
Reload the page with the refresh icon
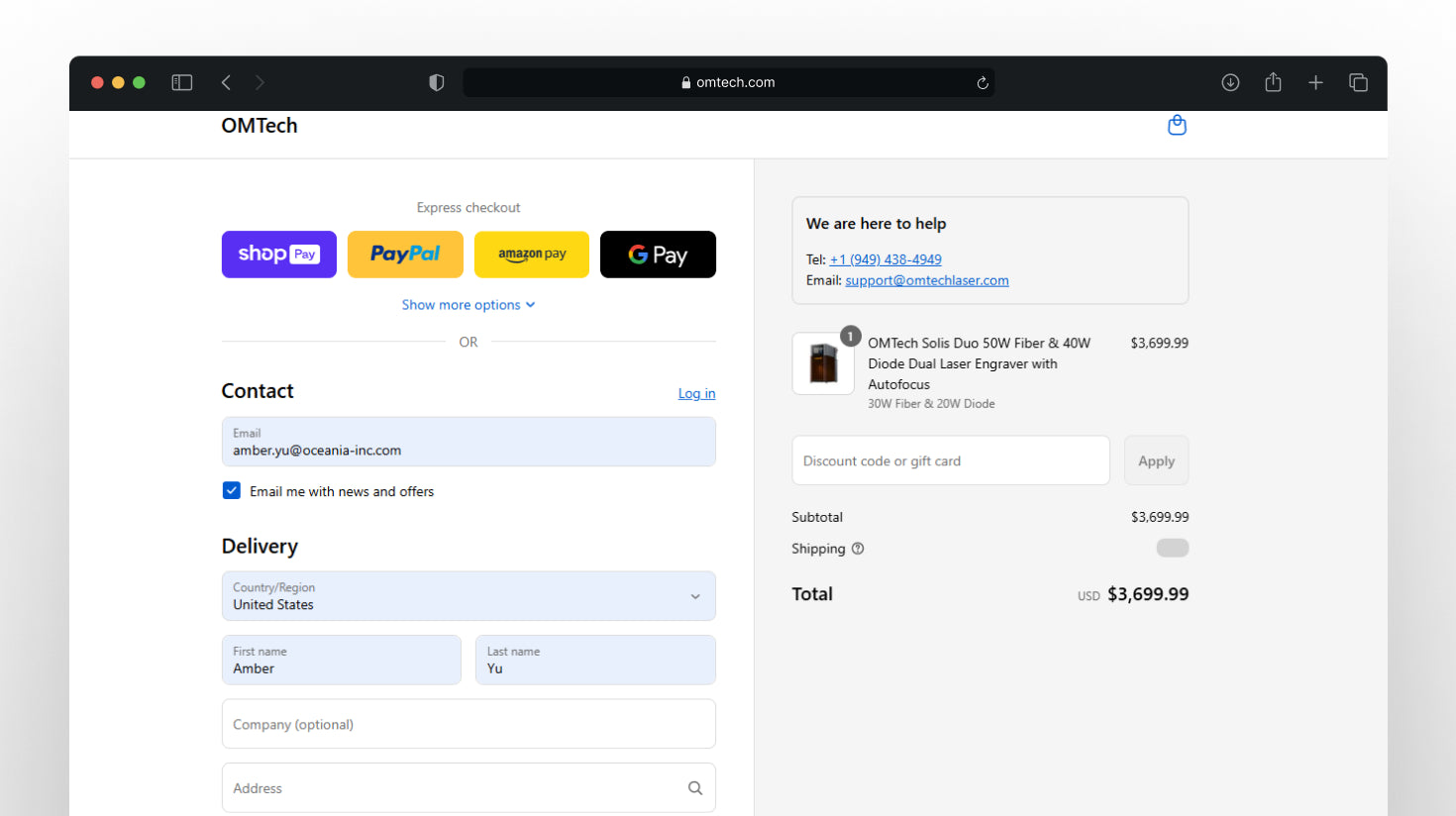point(983,82)
